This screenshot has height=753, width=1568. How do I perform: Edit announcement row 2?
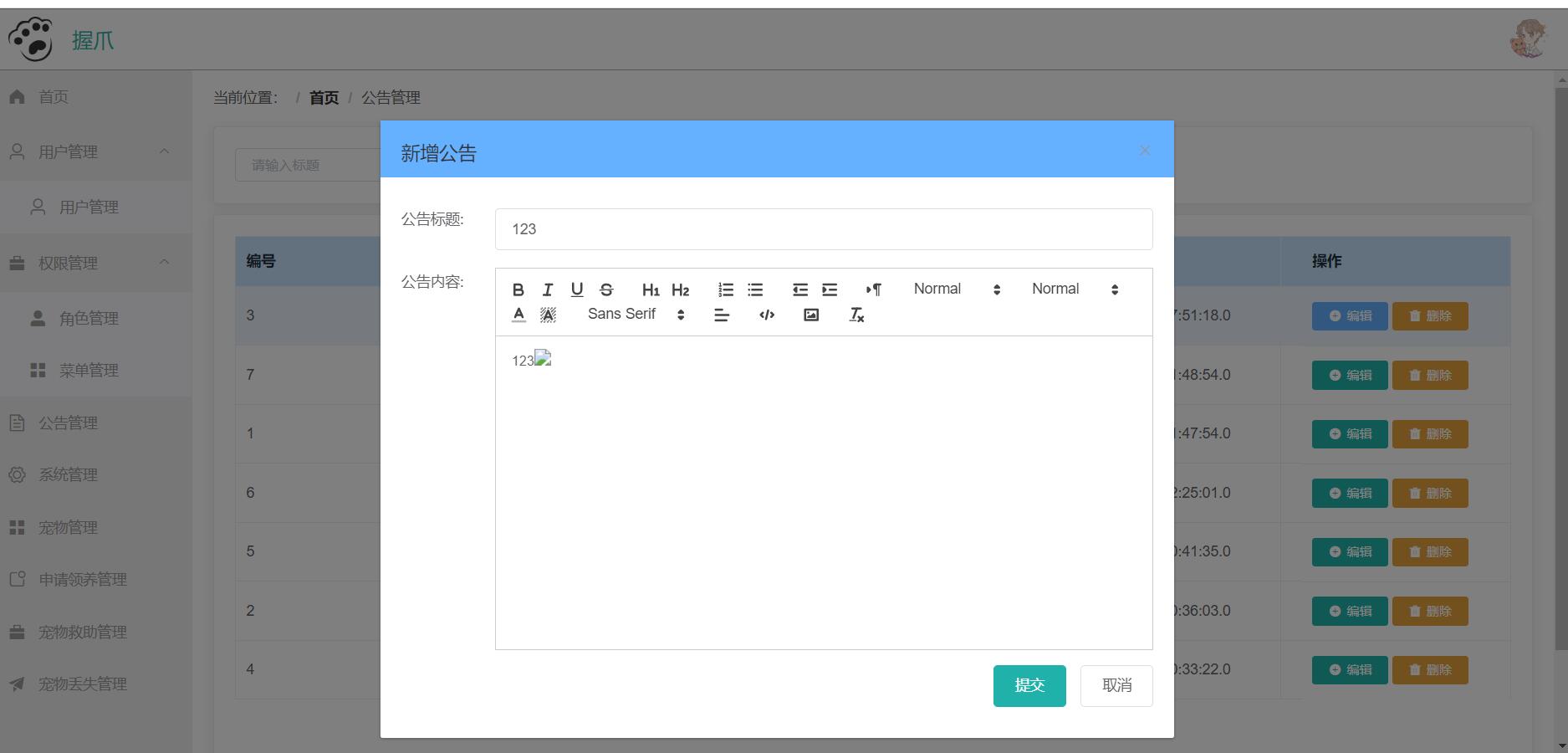(1350, 611)
